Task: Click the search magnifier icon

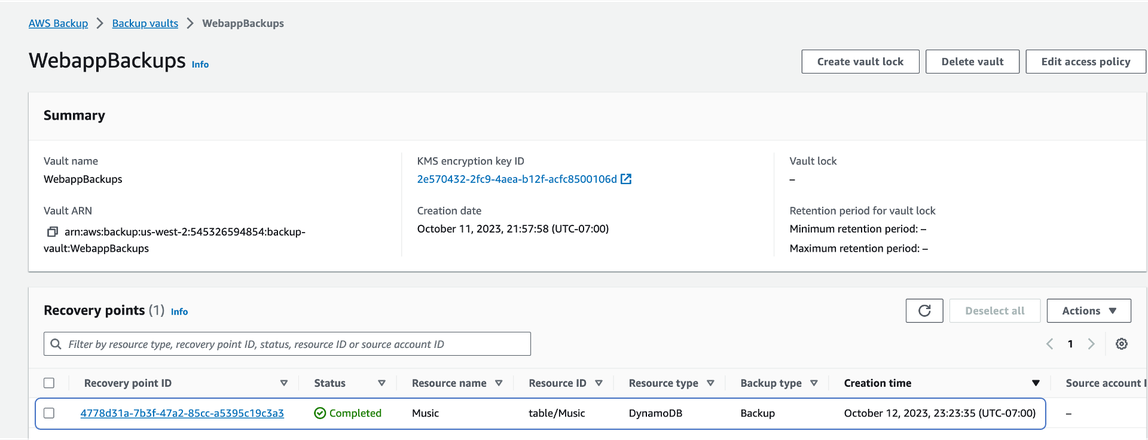Action: (56, 344)
